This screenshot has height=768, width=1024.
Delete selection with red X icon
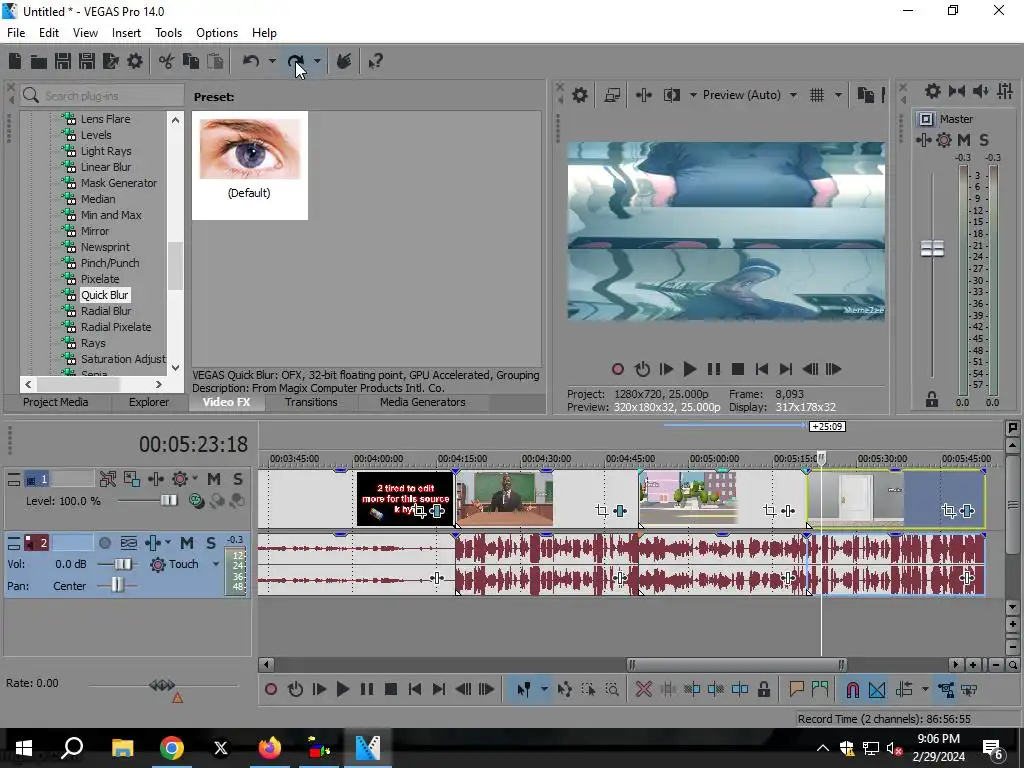(643, 689)
